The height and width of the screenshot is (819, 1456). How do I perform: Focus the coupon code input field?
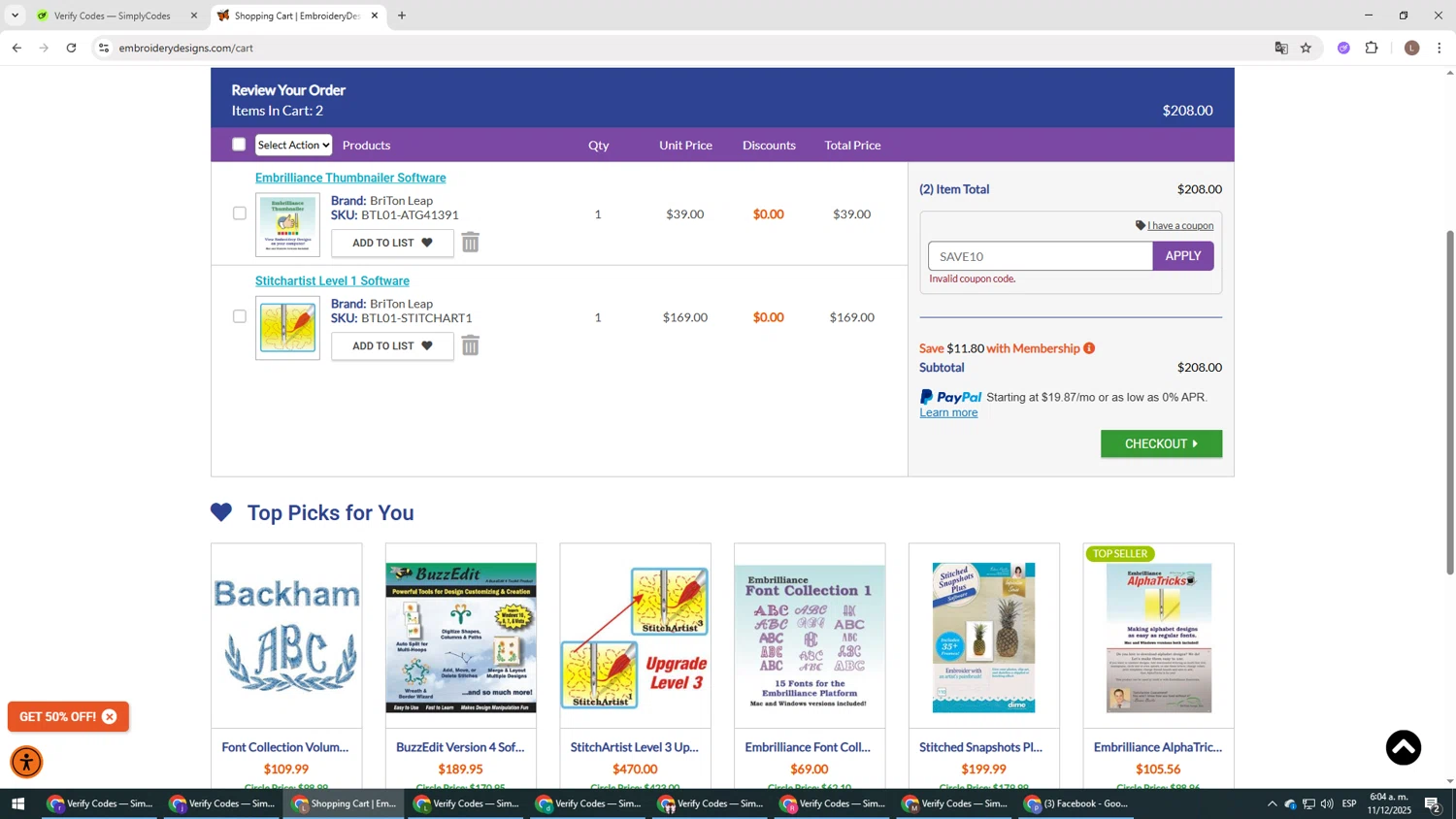(1041, 256)
